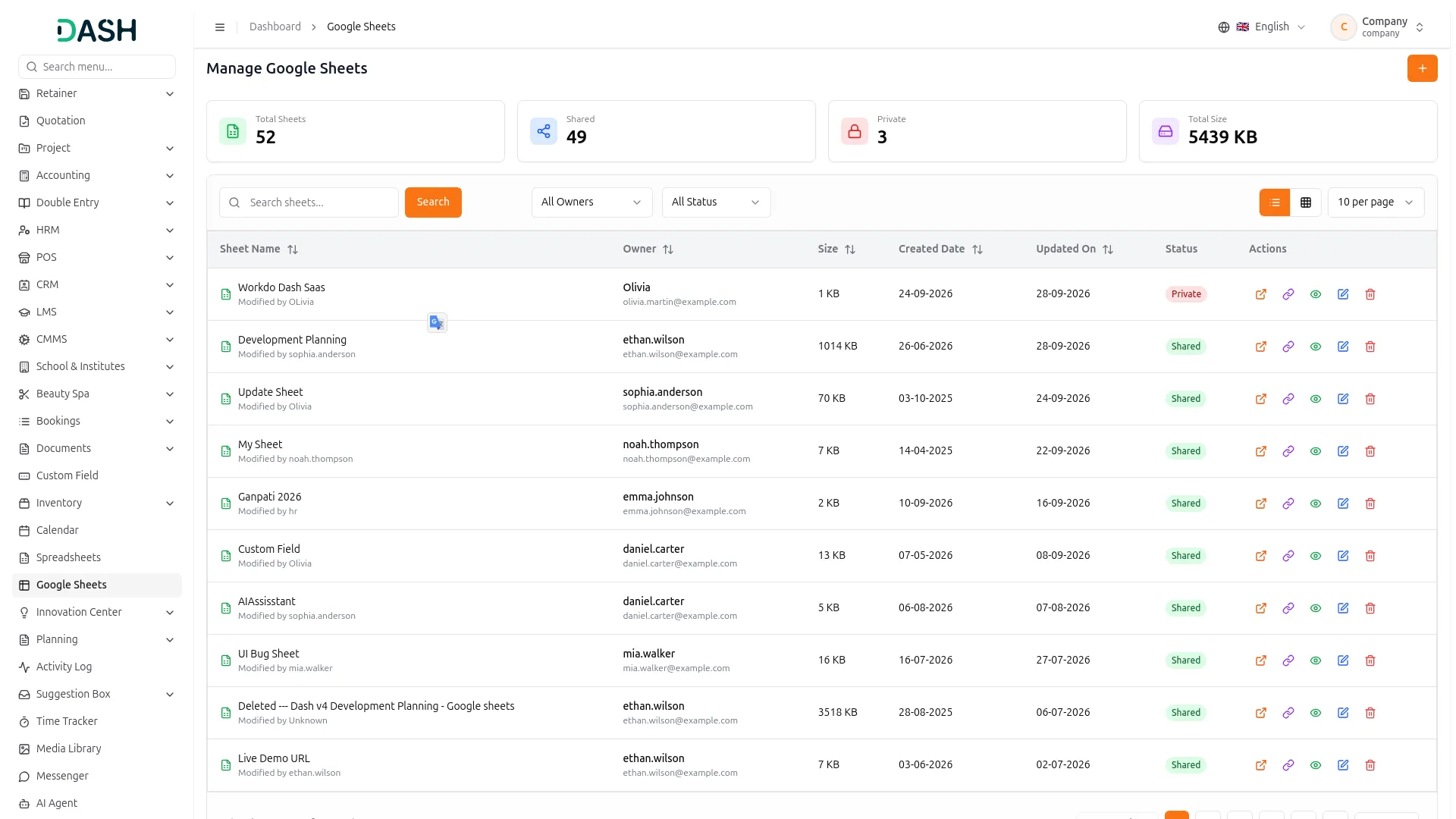
Task: Open Custom Field in the sidebar
Action: pos(97,476)
